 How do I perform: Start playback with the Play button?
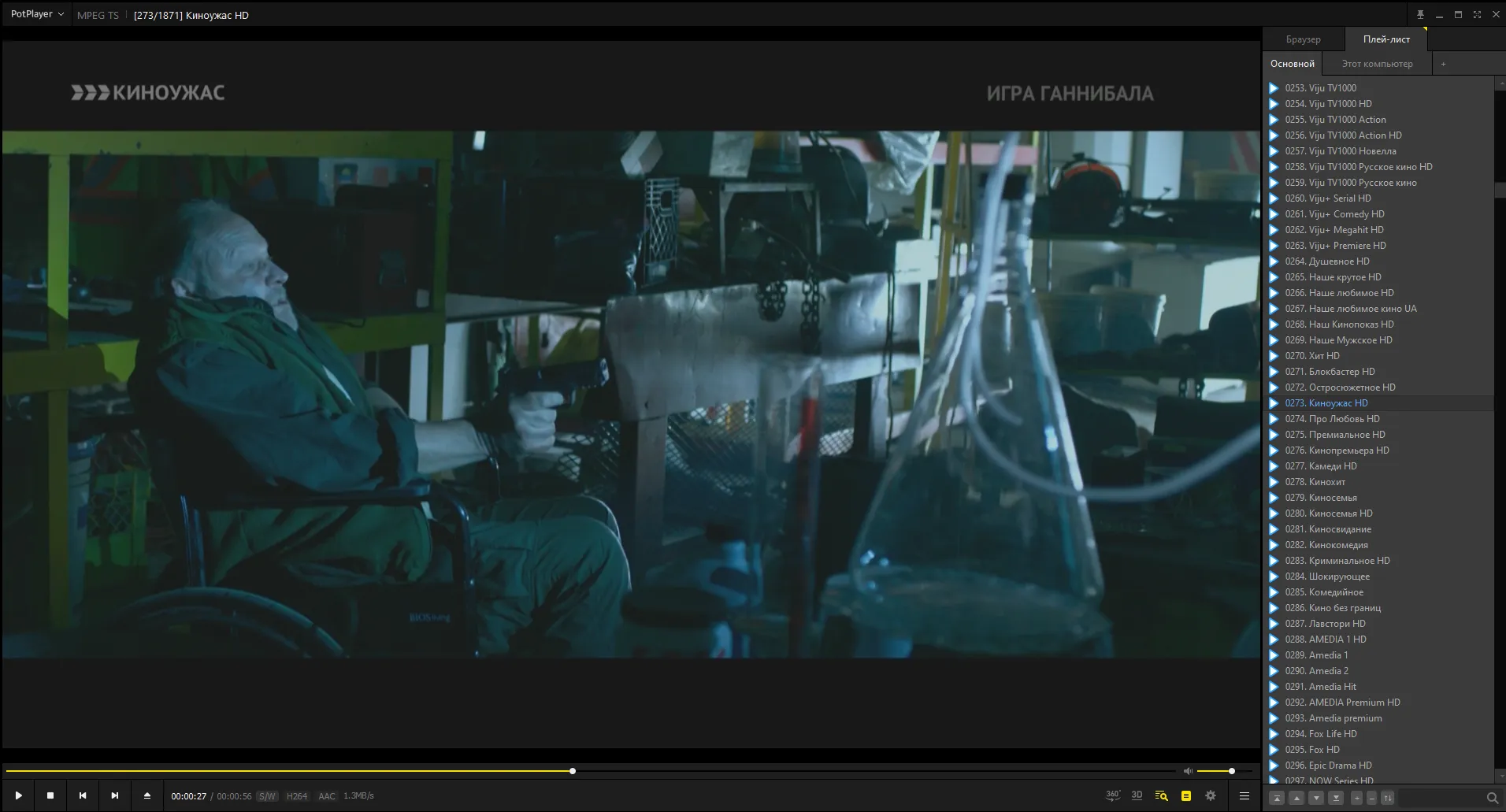pyautogui.click(x=18, y=795)
